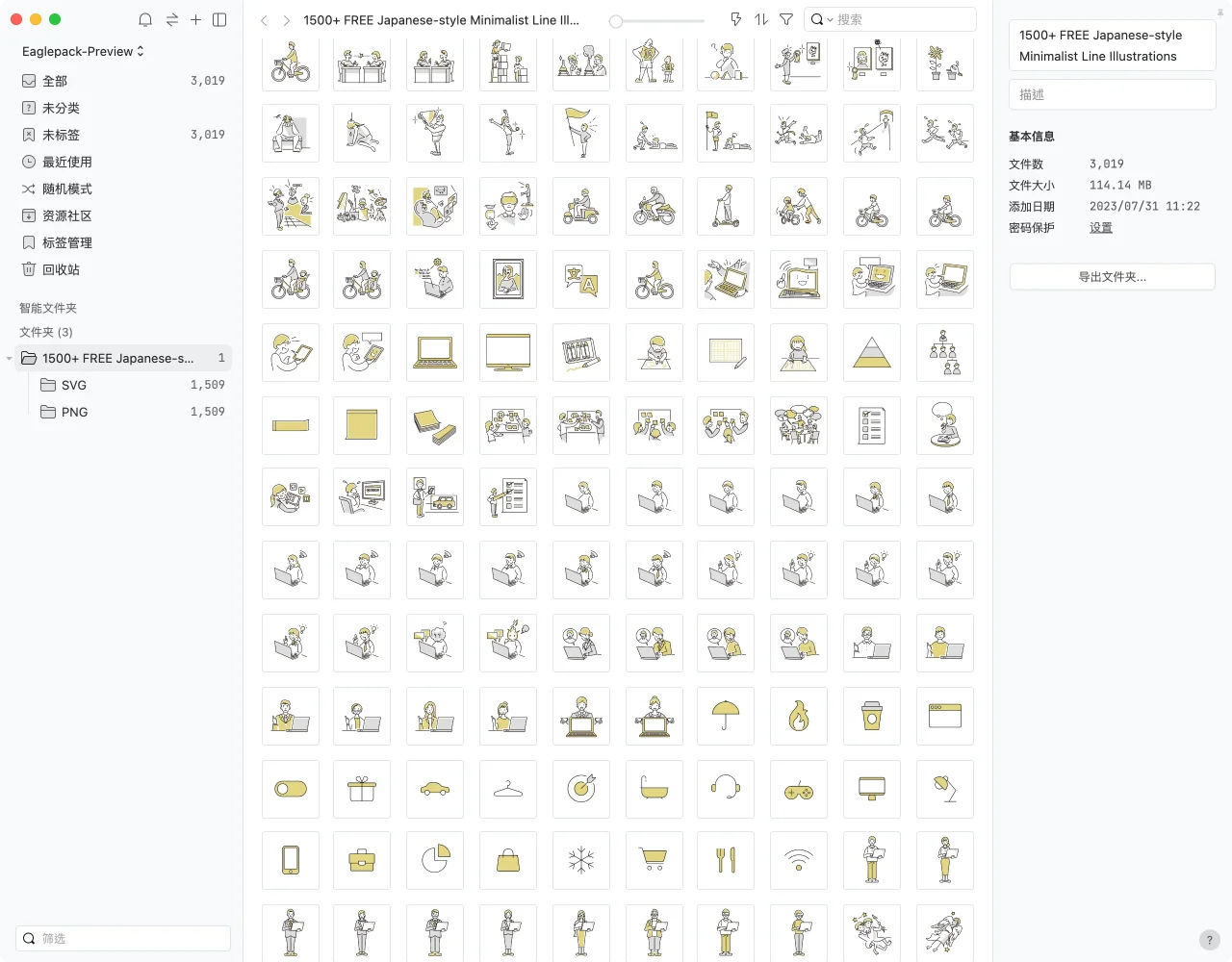The image size is (1232, 962).
Task: Click the plus icon to add
Action: (195, 19)
